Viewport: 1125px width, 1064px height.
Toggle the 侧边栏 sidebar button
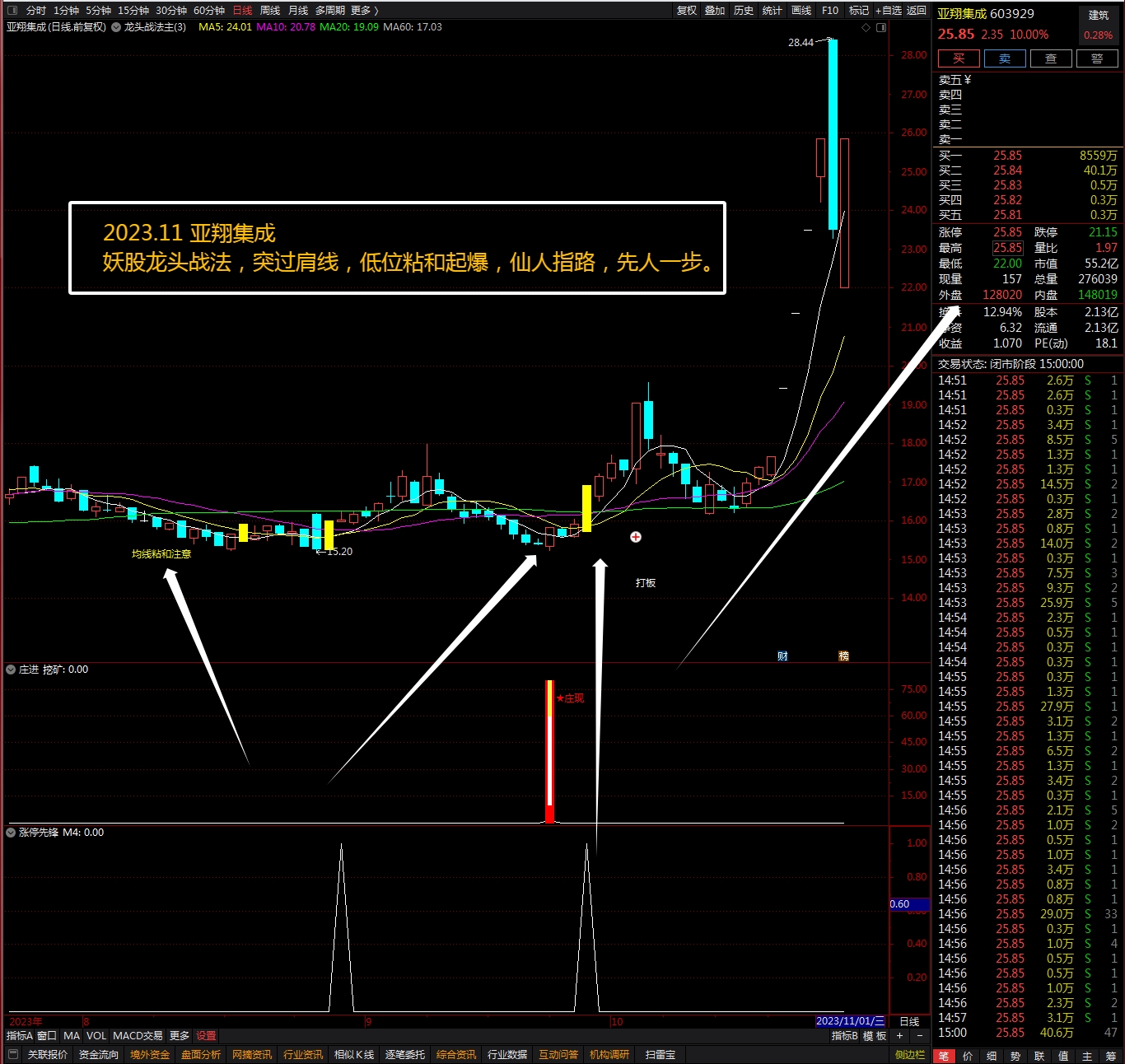click(910, 1055)
